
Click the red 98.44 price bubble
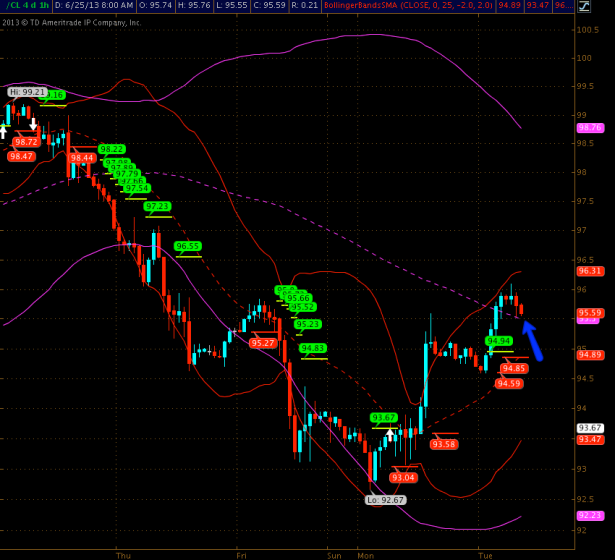pyautogui.click(x=82, y=158)
